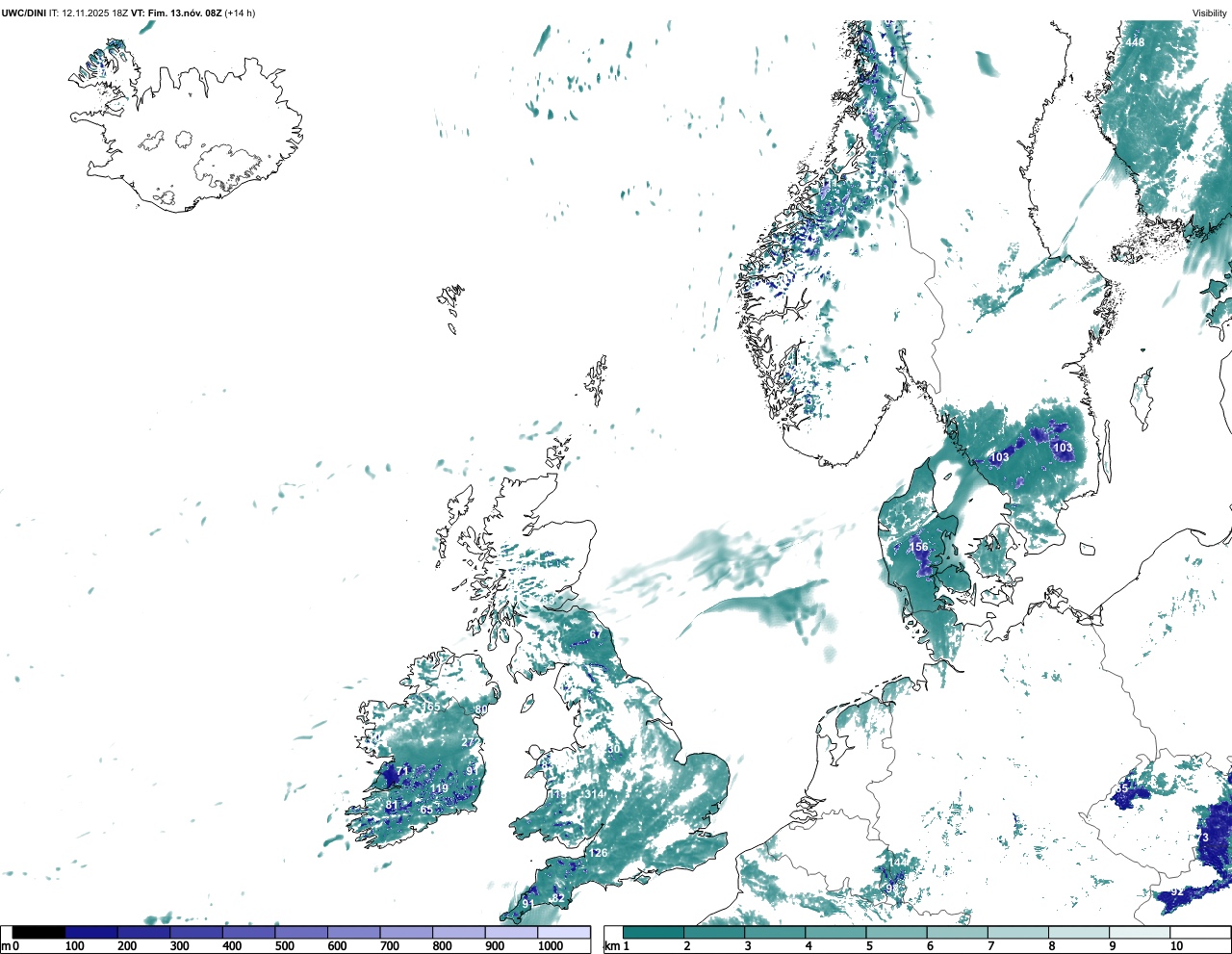Click the '1000' tick label on the metre scale
The height and width of the screenshot is (954, 1232).
tap(550, 946)
